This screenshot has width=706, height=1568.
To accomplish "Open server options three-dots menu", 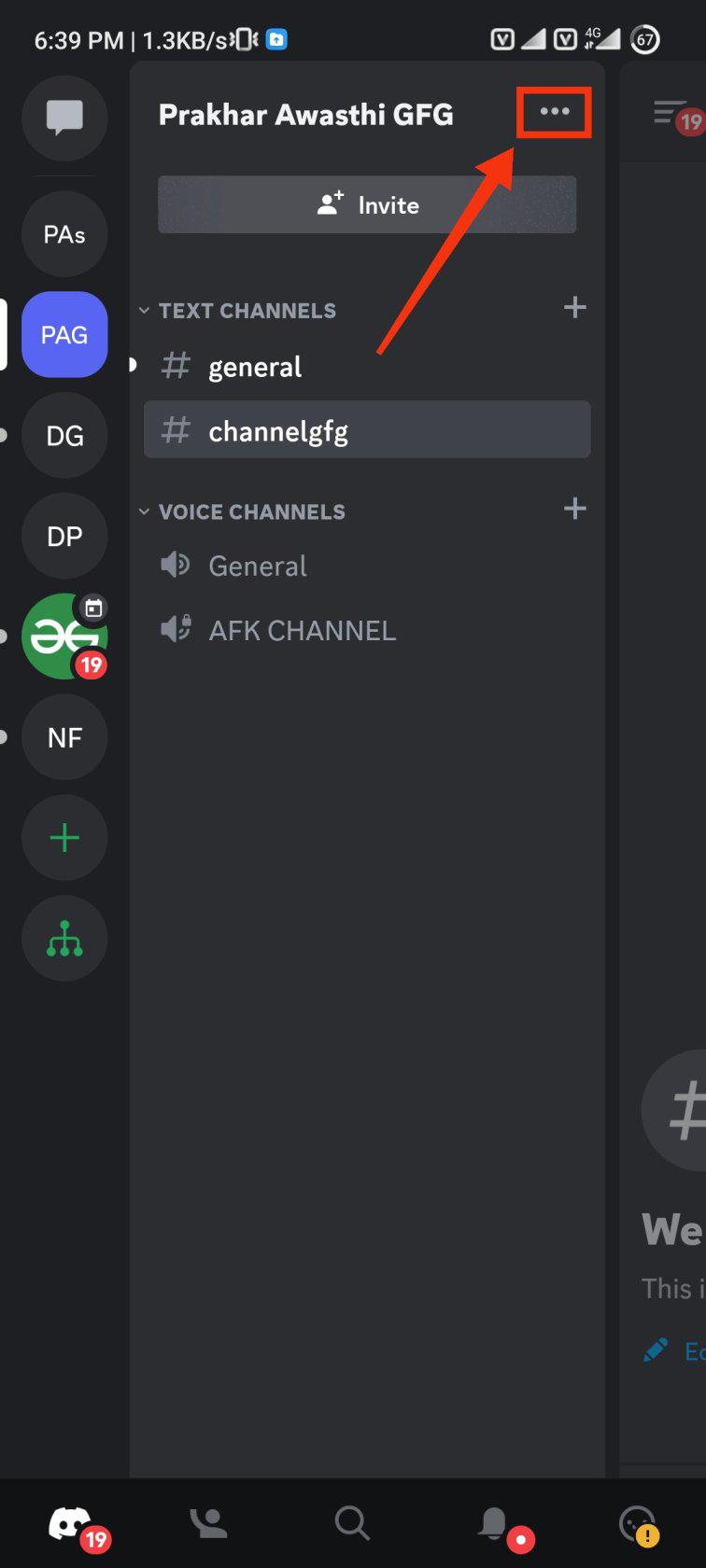I will pyautogui.click(x=554, y=112).
